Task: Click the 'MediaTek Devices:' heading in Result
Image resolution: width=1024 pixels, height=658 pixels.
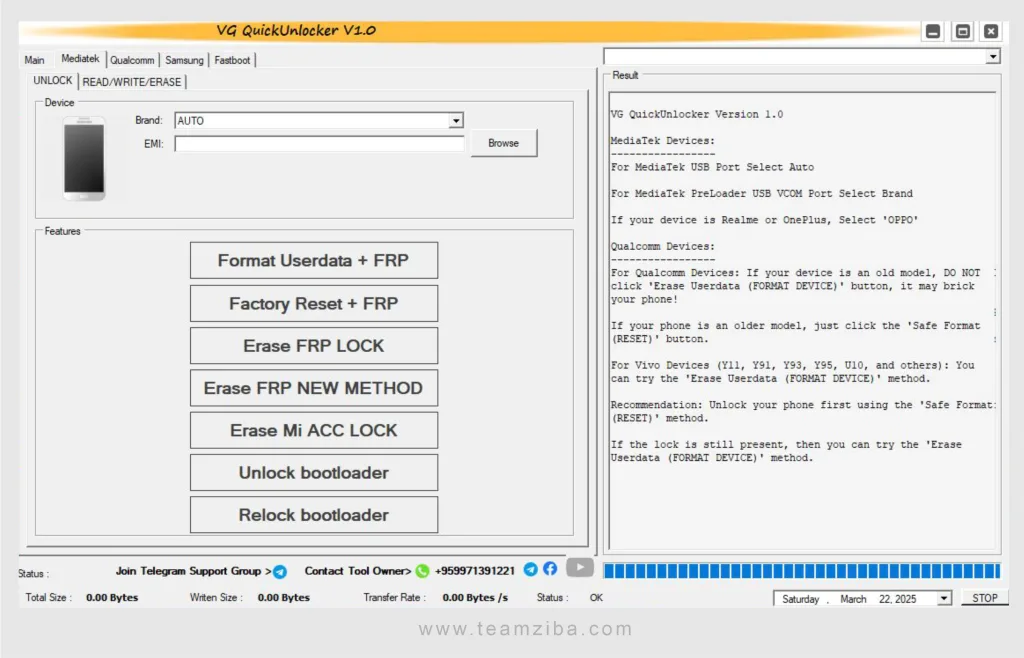Action: [663, 140]
